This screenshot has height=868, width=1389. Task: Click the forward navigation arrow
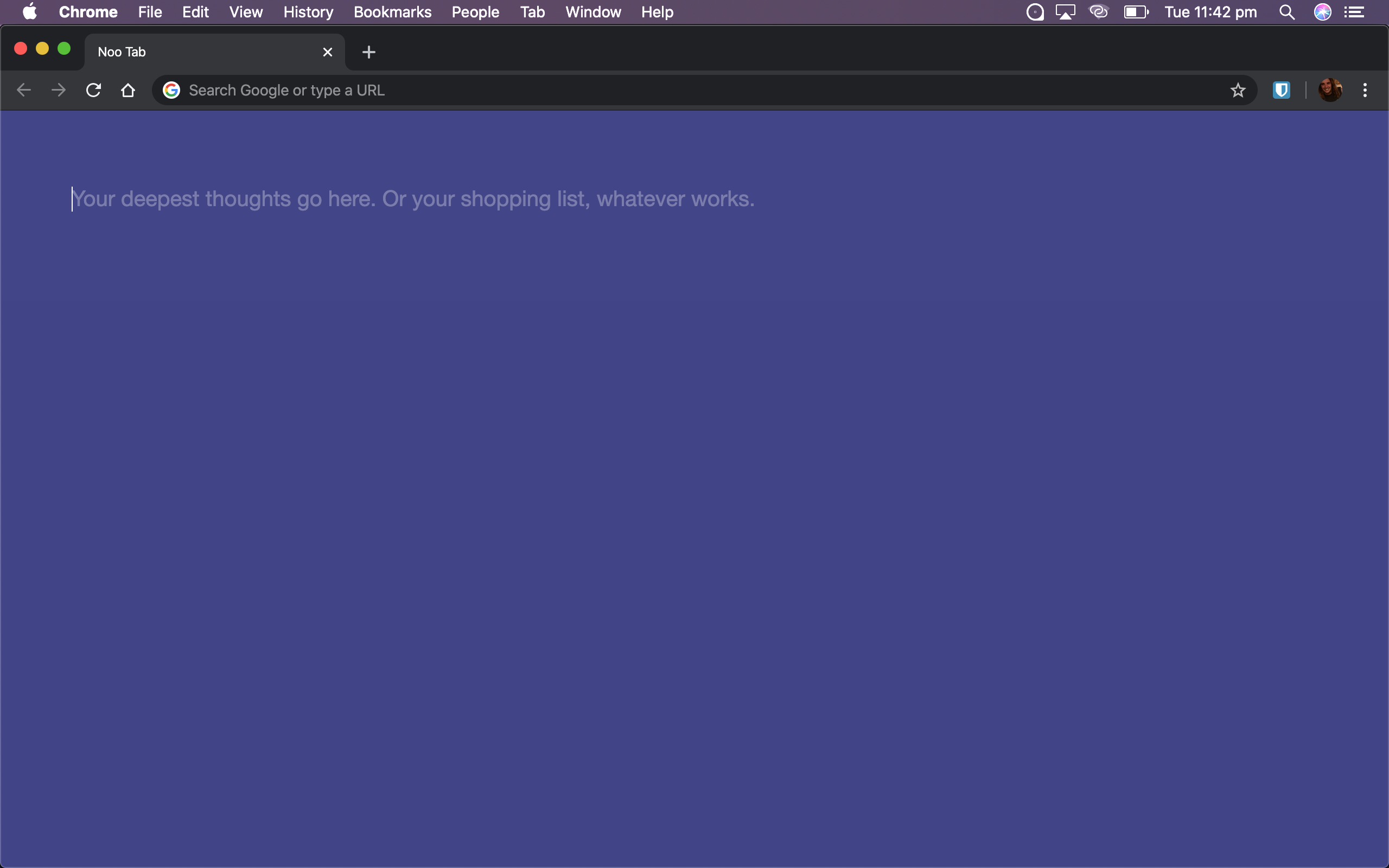pos(58,90)
